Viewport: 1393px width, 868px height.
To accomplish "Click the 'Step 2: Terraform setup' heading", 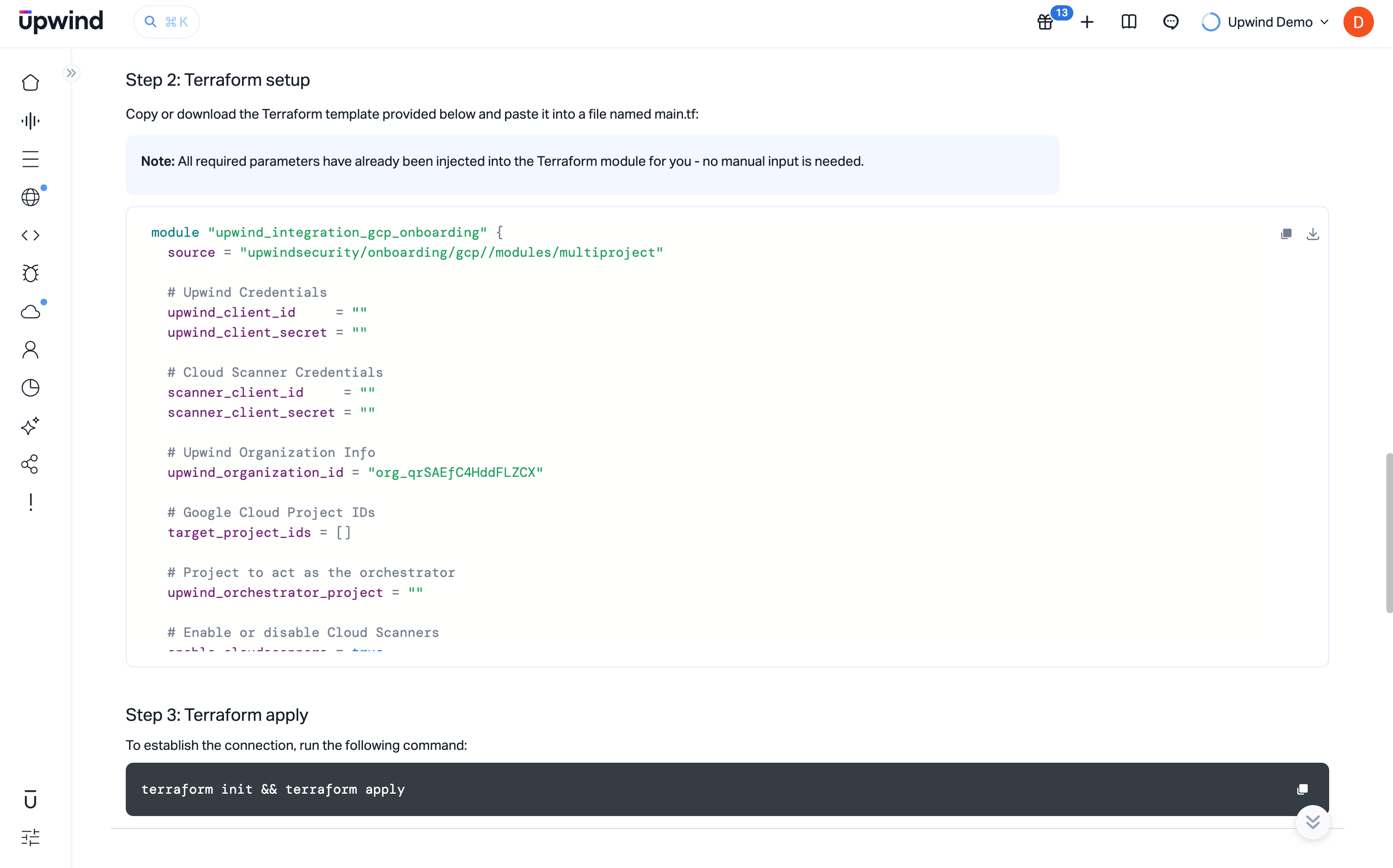I will [218, 80].
